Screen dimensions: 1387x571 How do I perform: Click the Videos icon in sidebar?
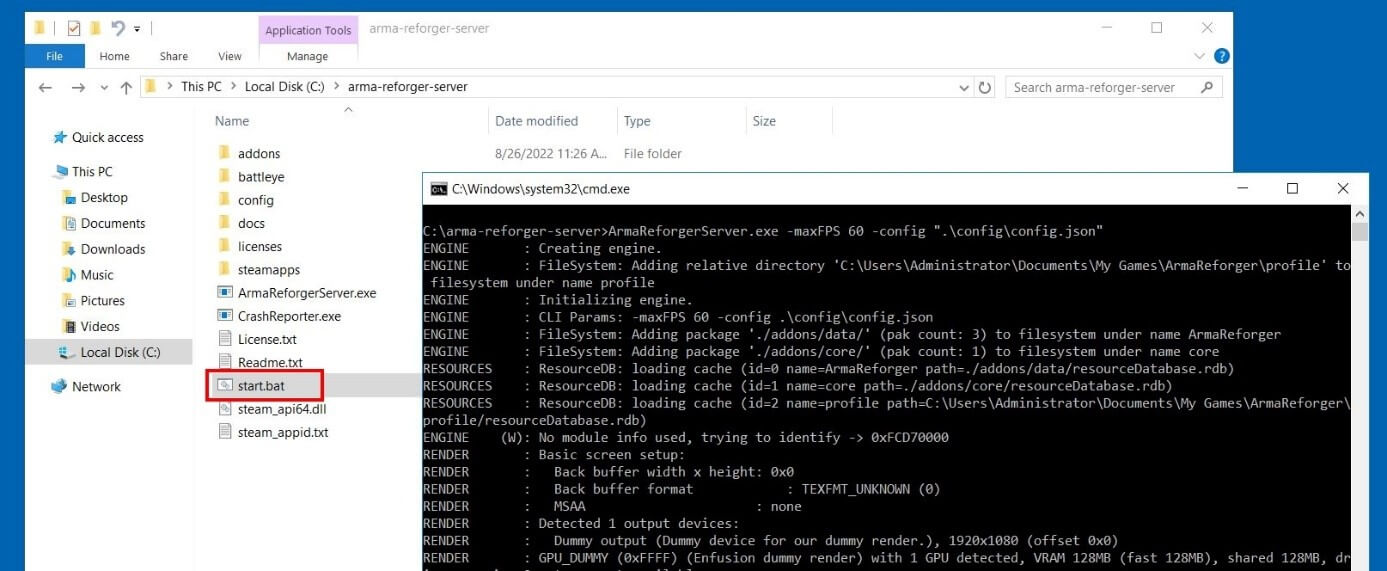coord(69,327)
